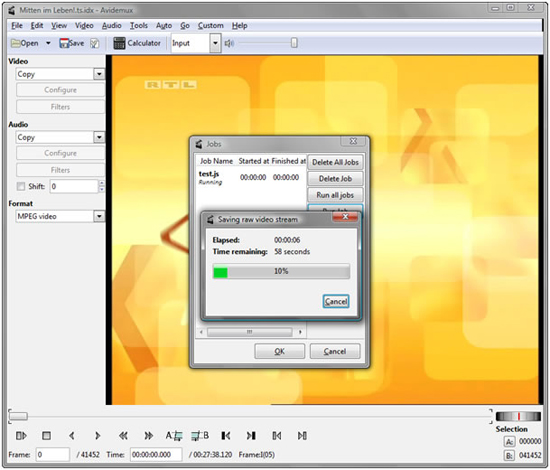Close the Saving raw video stream dialog

[345, 217]
